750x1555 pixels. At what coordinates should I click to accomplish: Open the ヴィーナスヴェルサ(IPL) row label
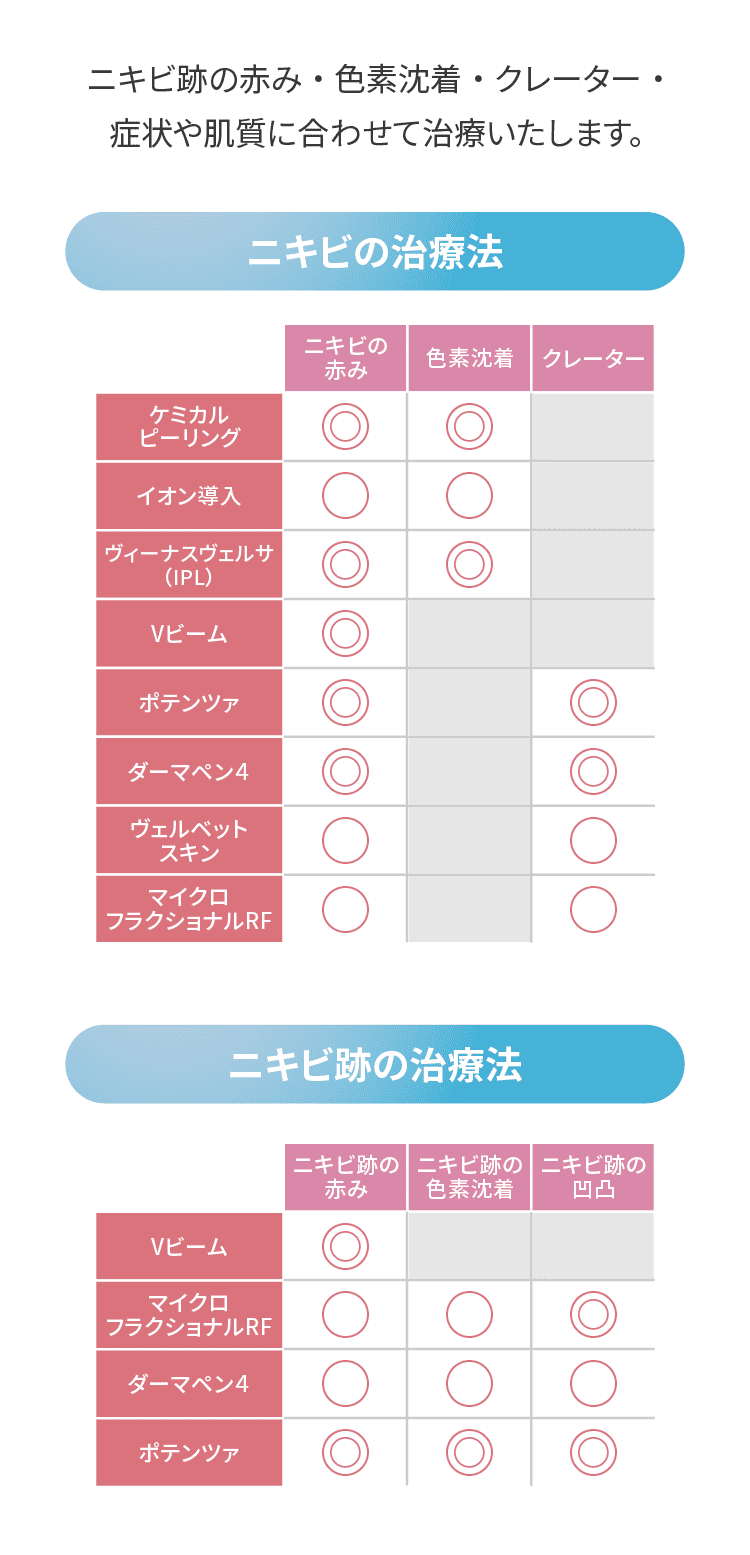[x=189, y=565]
